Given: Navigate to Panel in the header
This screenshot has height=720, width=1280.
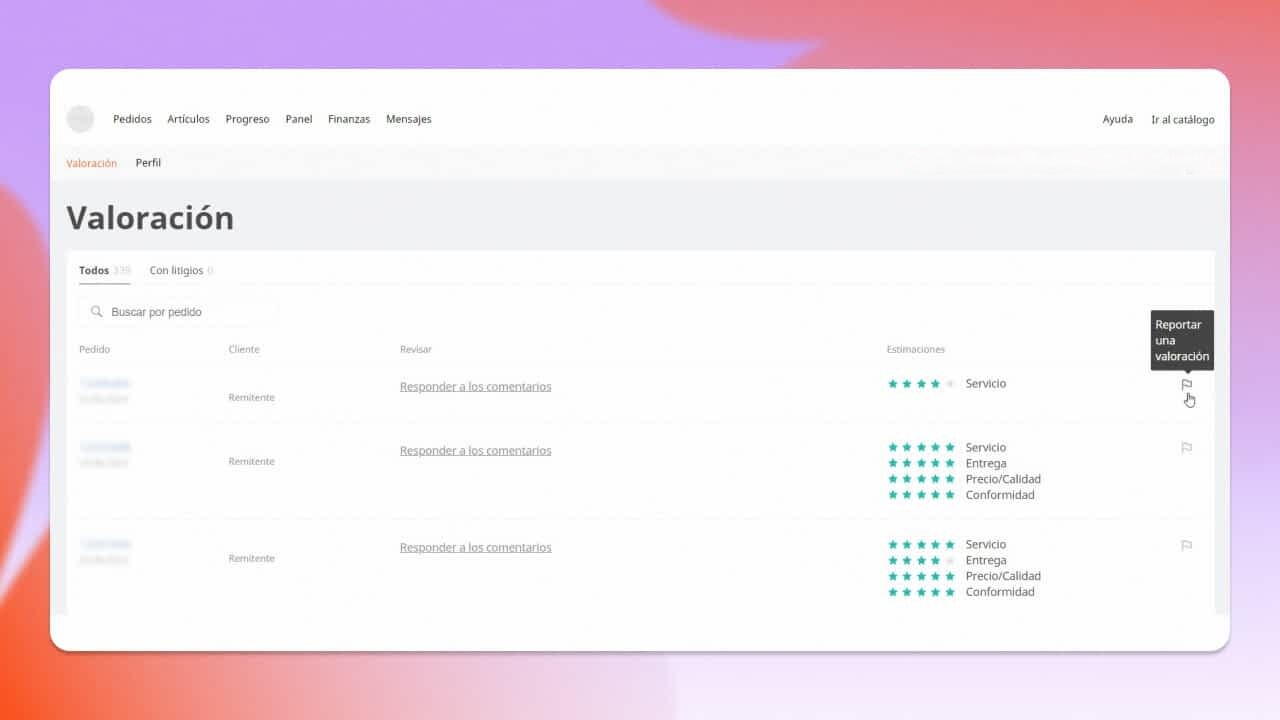Looking at the screenshot, I should [298, 119].
